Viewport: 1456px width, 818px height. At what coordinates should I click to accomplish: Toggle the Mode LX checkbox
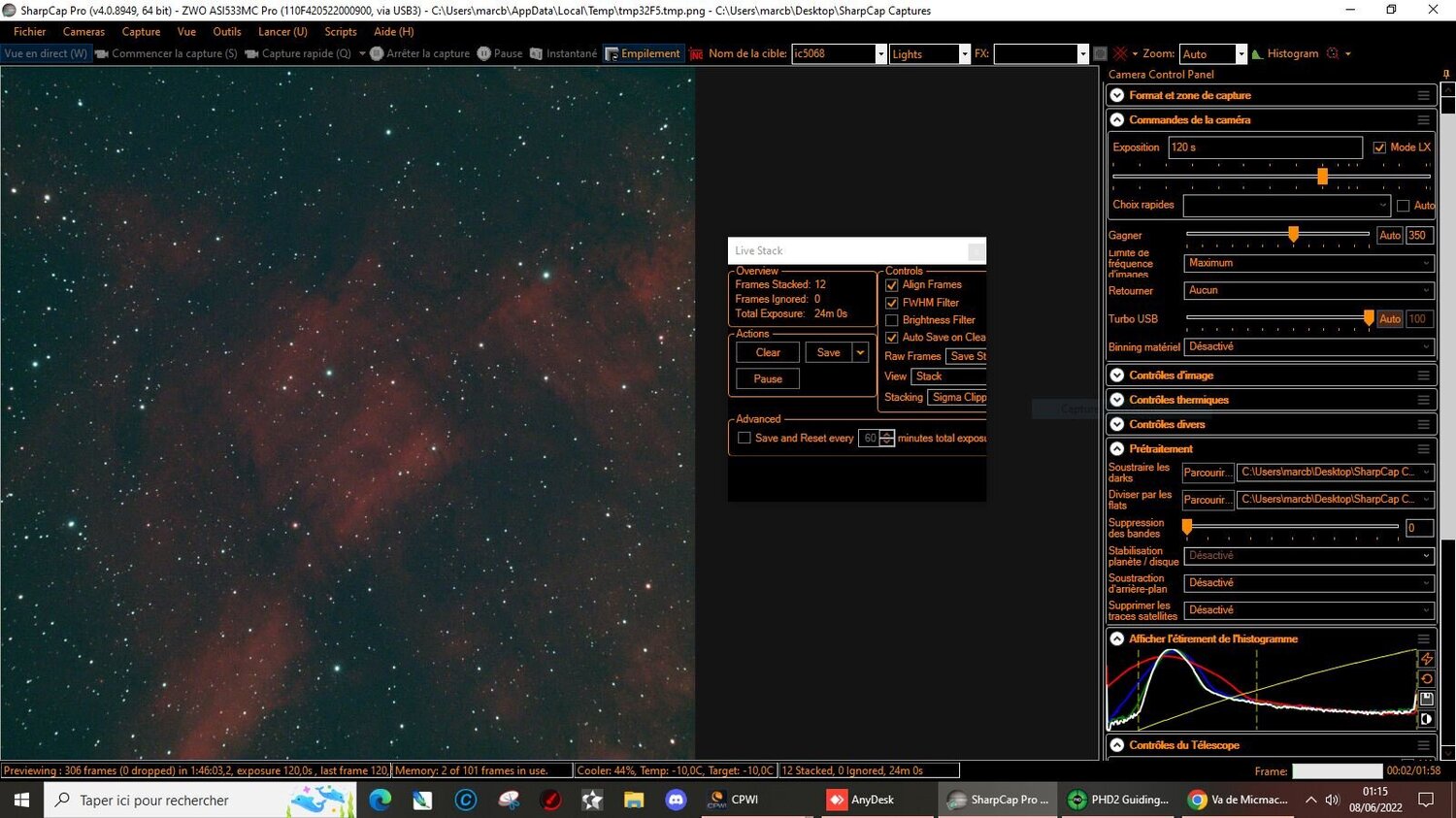[x=1379, y=147]
